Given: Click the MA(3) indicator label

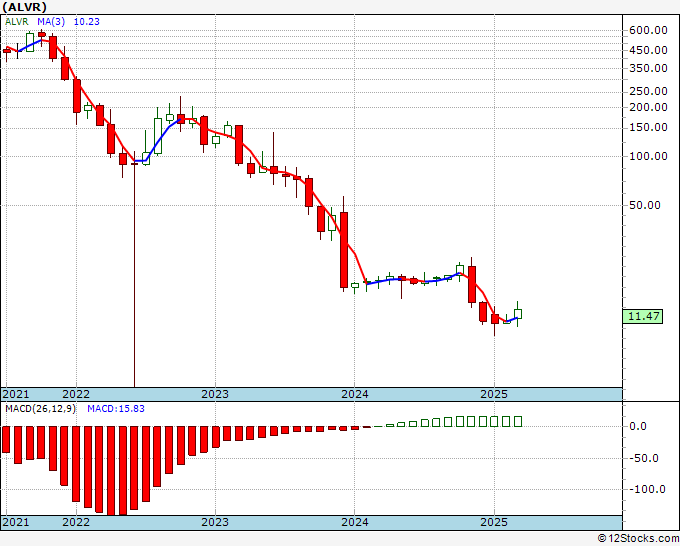Looking at the screenshot, I should 51,22.
